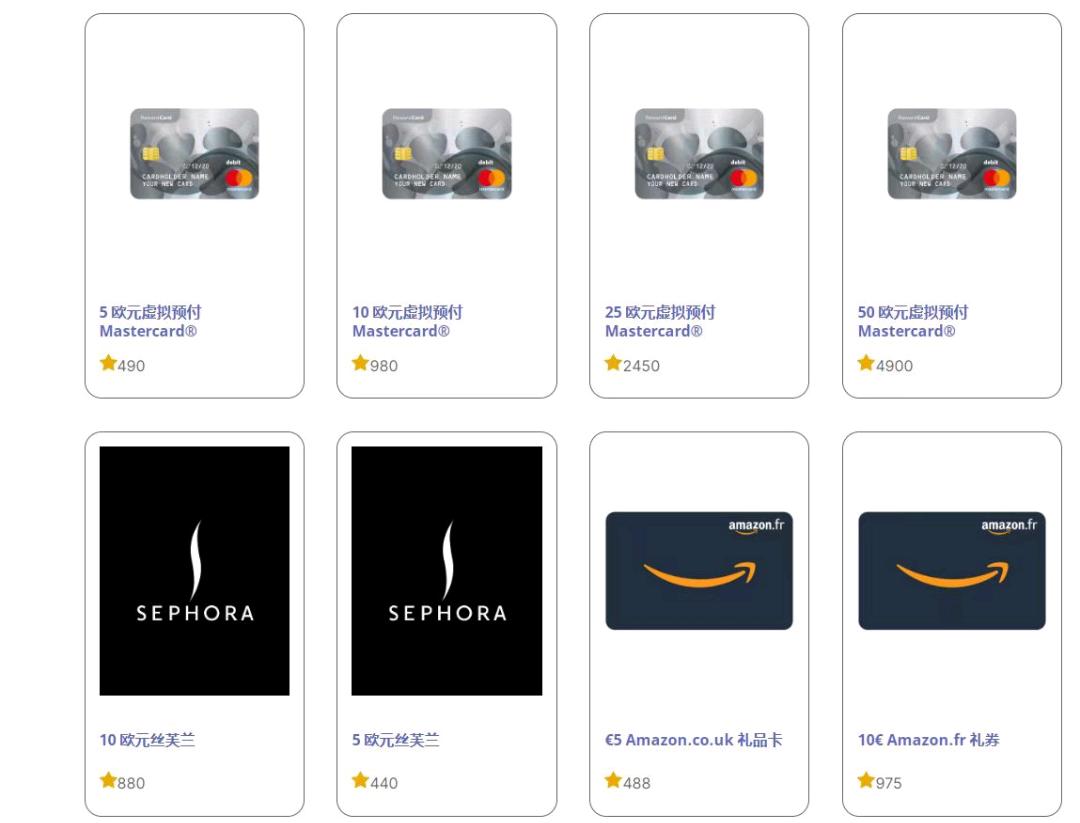Image resolution: width=1080 pixels, height=823 pixels.
Task: Open the 5 欧元丝芙兰 Sephora logo image
Action: pyautogui.click(x=447, y=571)
